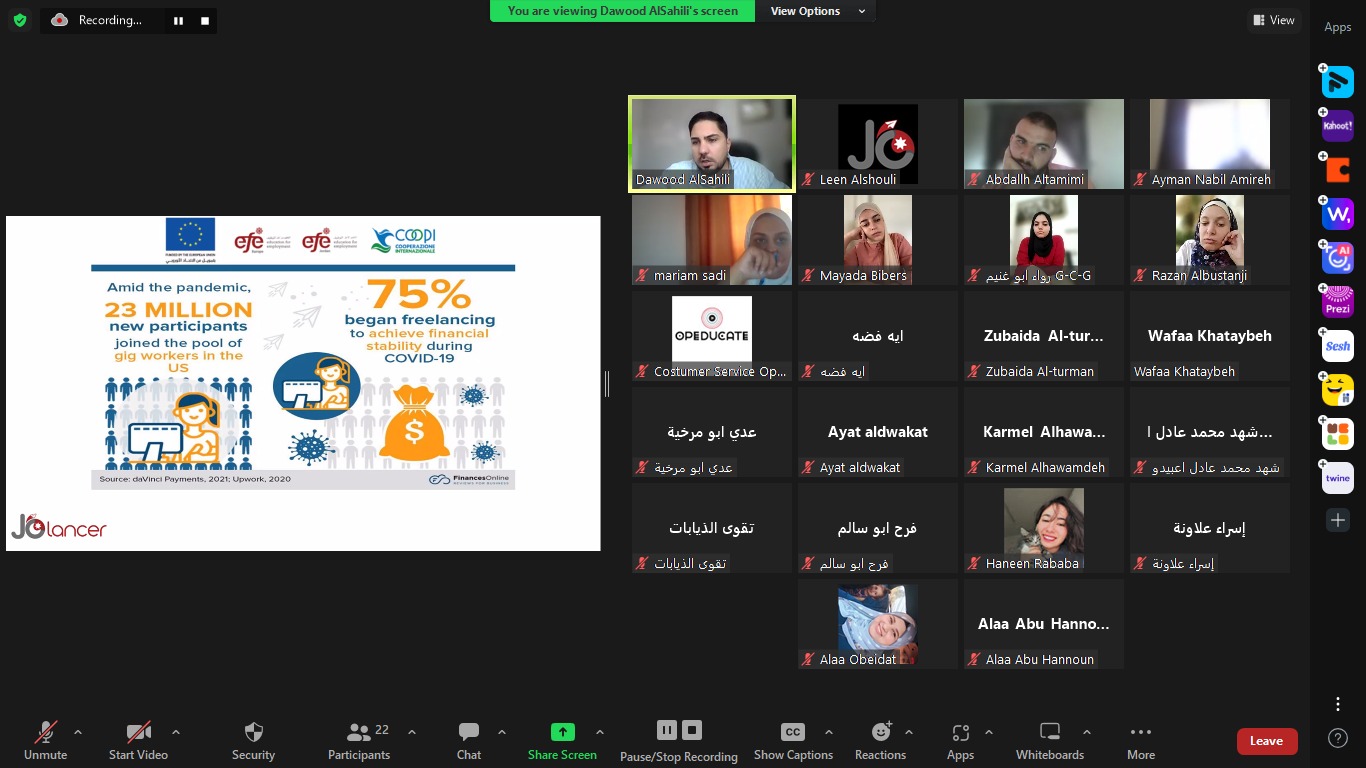1366x768 pixels.
Task: Expand audio settings arrow beside Unmute
Action: [x=78, y=732]
